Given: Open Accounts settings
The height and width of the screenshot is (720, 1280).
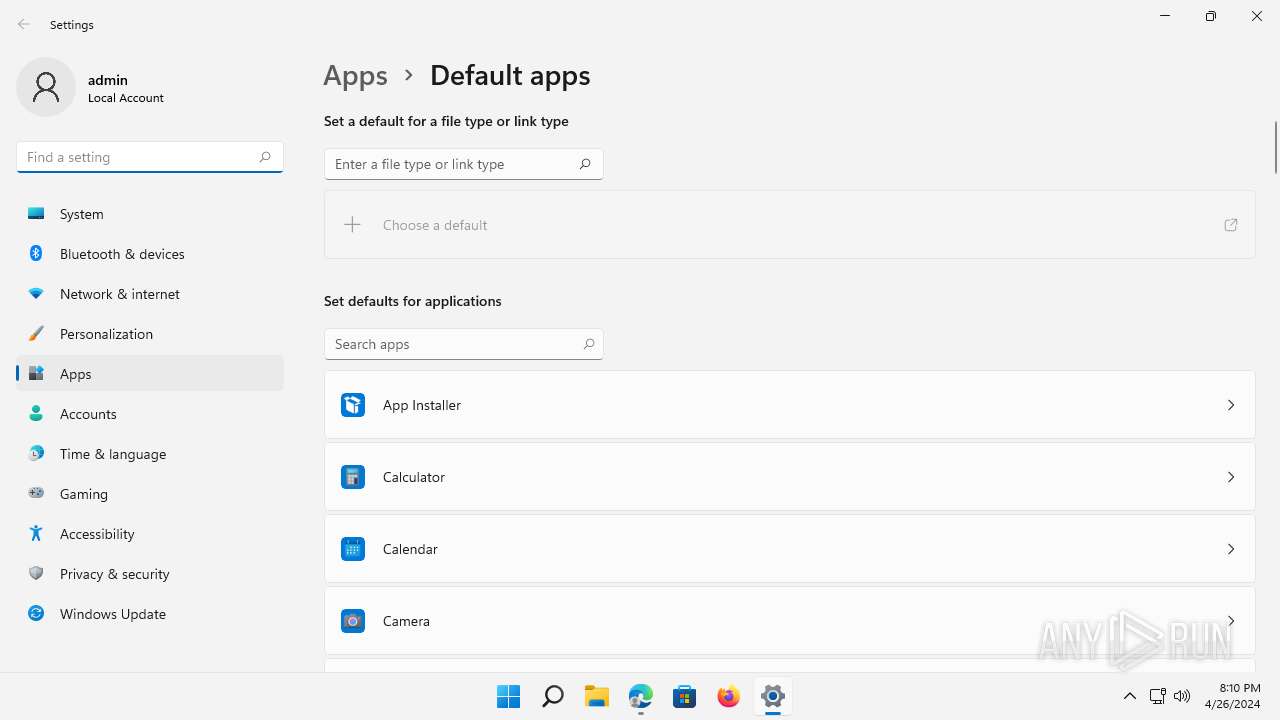Looking at the screenshot, I should click(x=150, y=414).
